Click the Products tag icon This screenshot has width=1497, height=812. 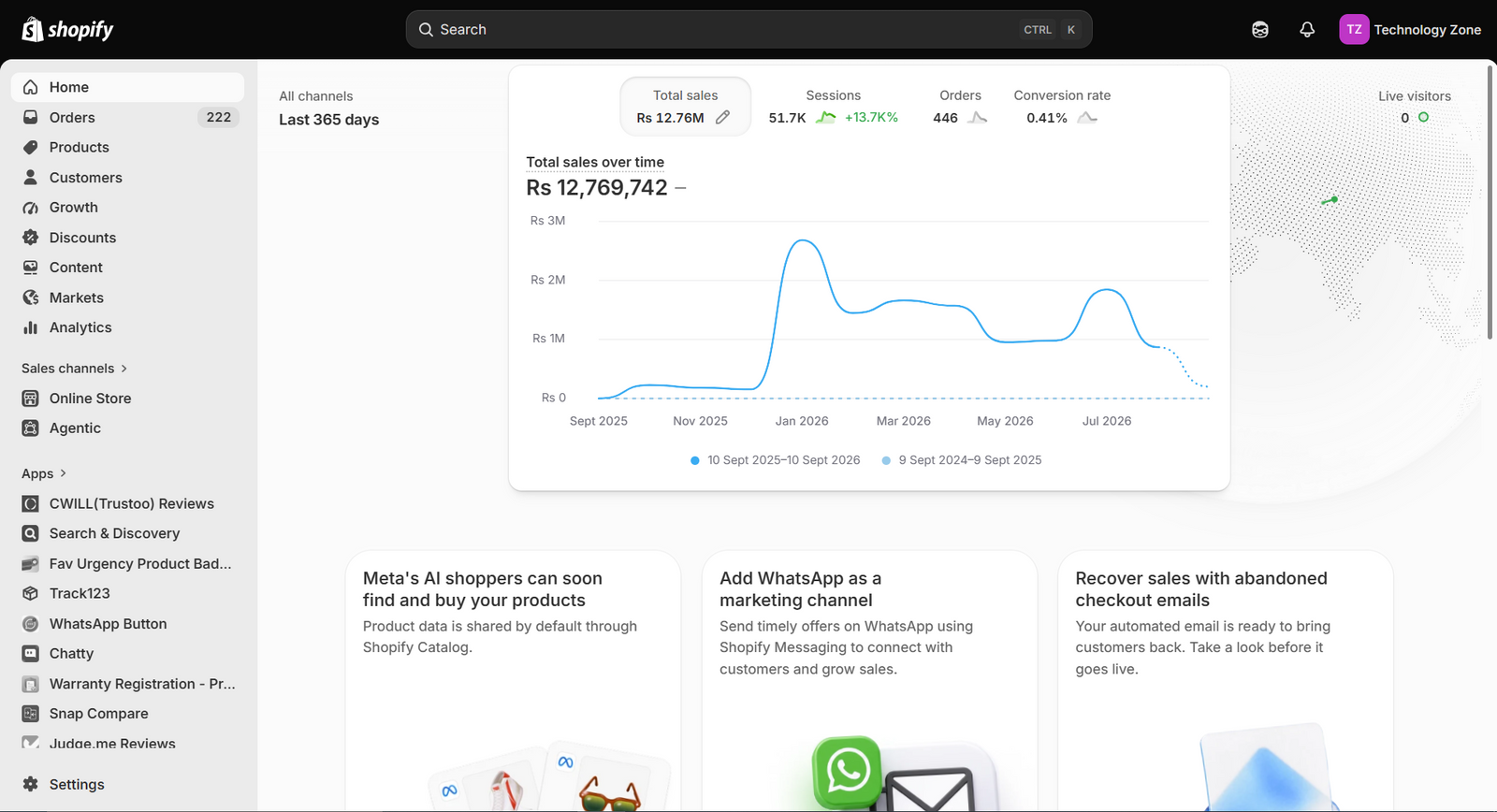(31, 147)
